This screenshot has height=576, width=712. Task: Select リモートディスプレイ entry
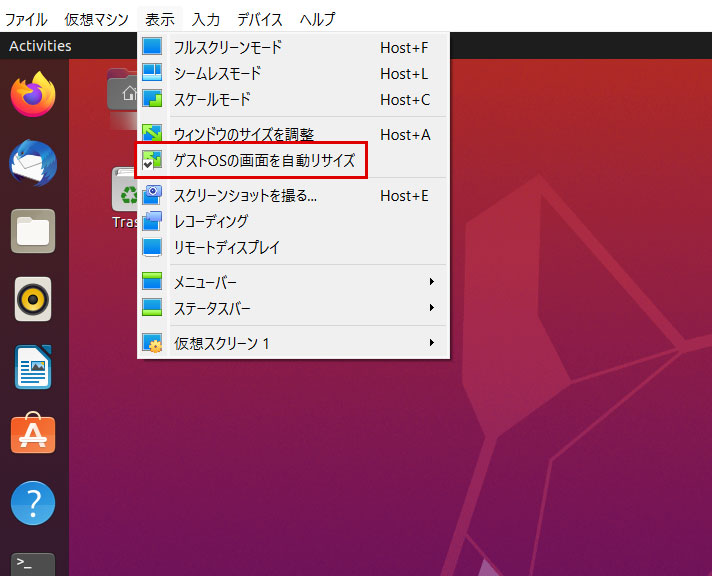(293, 247)
